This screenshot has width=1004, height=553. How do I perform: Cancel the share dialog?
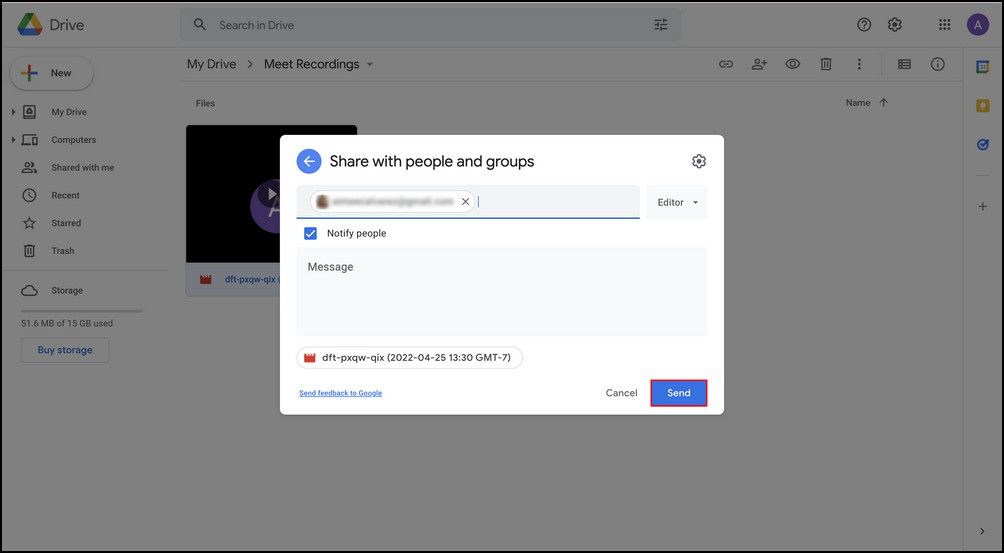[x=621, y=393]
